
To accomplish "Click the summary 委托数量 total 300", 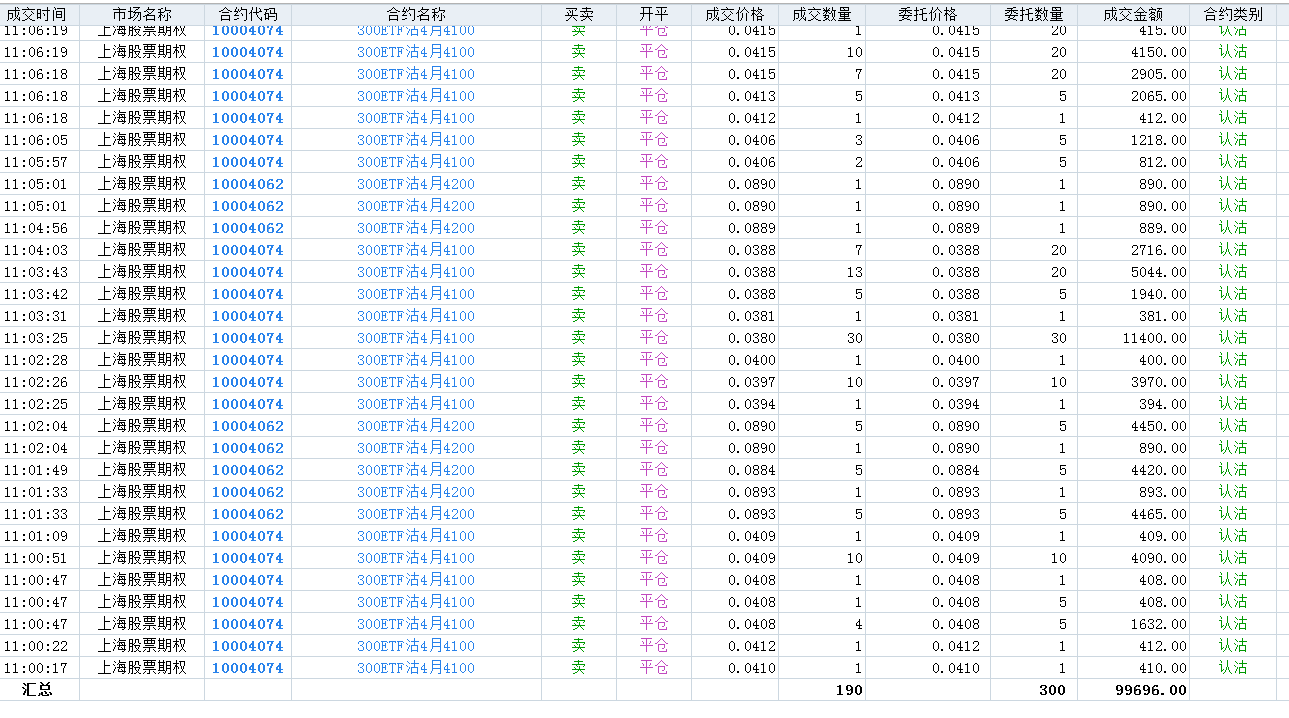I will [1053, 690].
